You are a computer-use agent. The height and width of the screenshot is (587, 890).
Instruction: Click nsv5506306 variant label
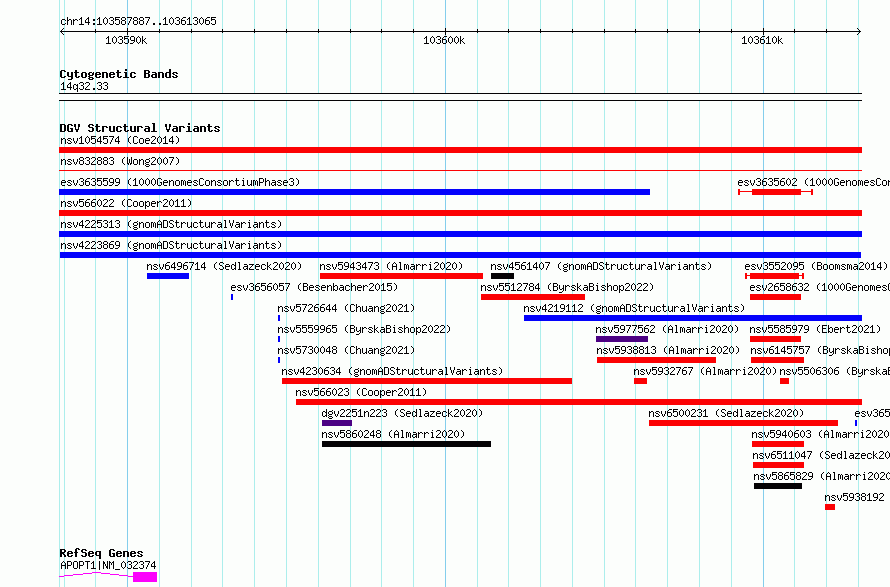pyautogui.click(x=834, y=371)
